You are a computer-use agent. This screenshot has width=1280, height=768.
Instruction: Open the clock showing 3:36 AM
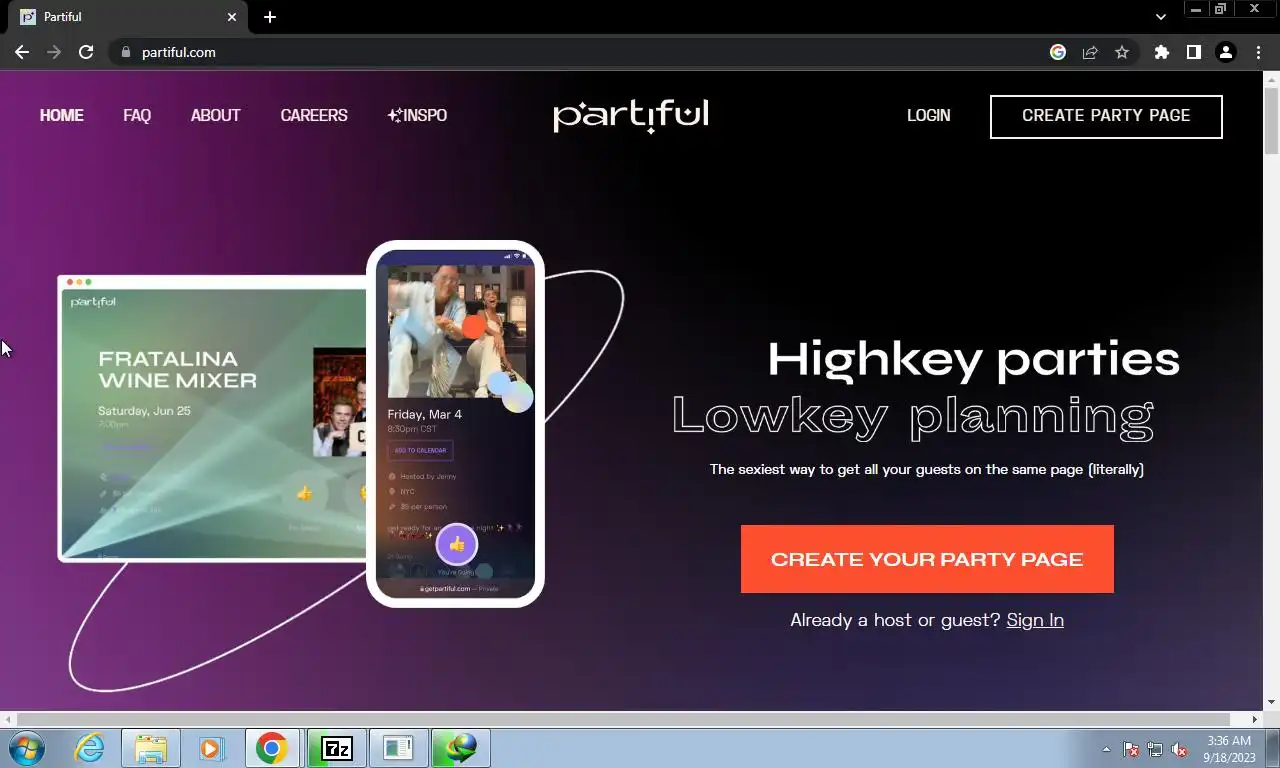(1229, 749)
